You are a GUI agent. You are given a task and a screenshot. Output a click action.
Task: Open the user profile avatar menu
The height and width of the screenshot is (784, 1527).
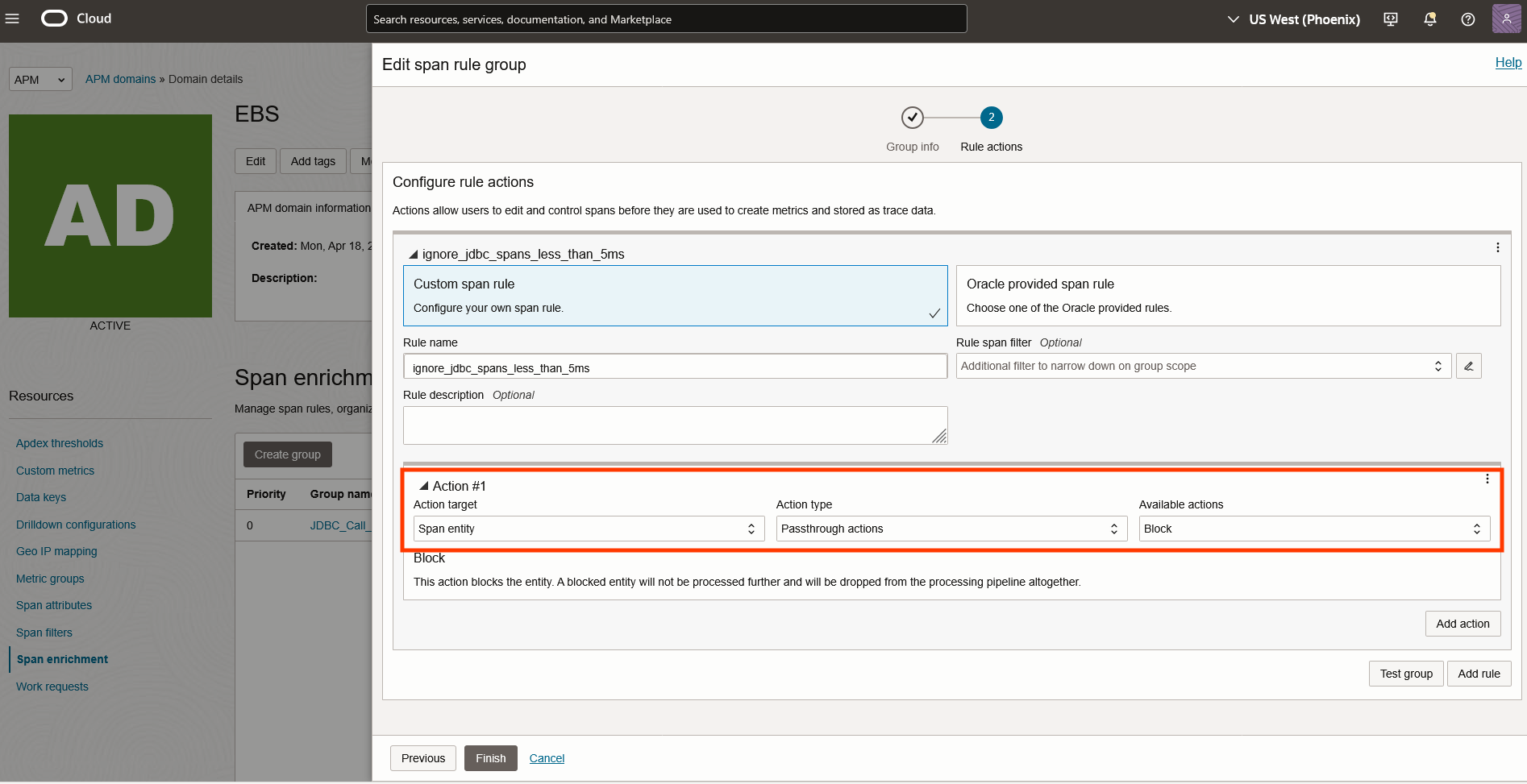pyautogui.click(x=1506, y=18)
